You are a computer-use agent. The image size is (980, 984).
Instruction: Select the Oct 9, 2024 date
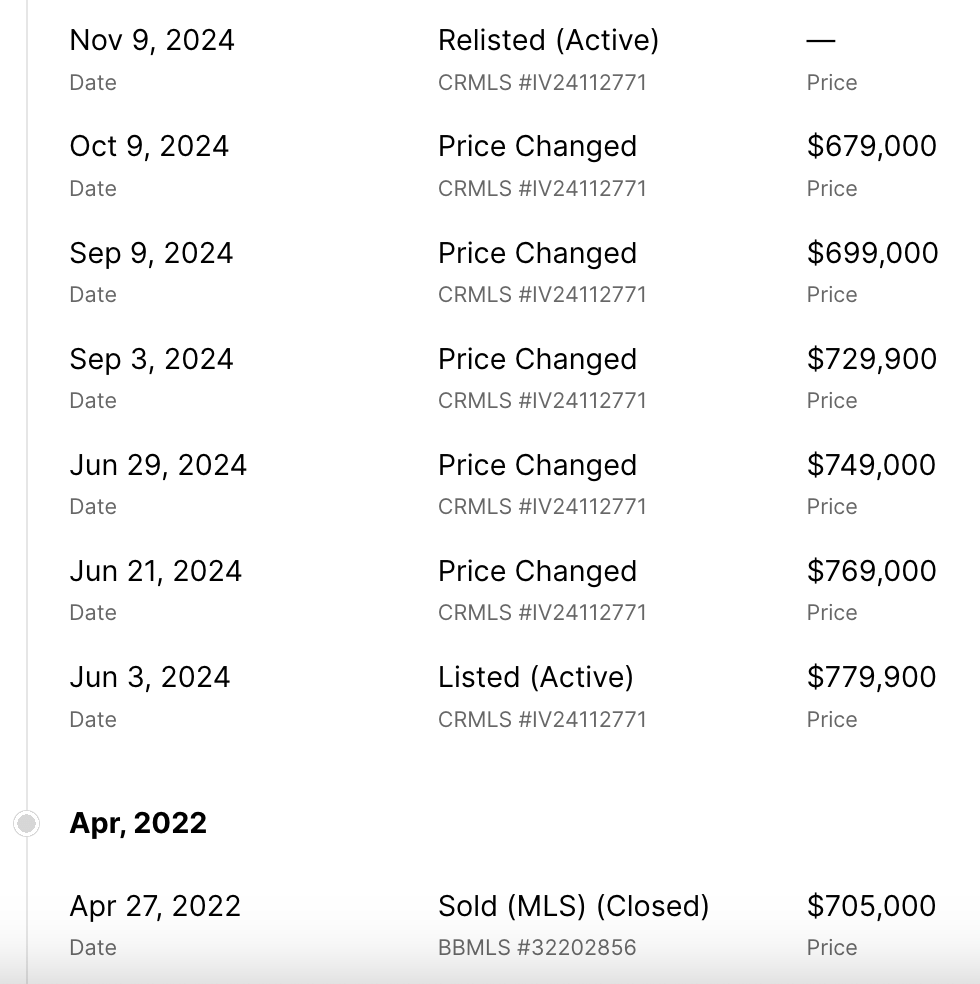[x=149, y=146]
